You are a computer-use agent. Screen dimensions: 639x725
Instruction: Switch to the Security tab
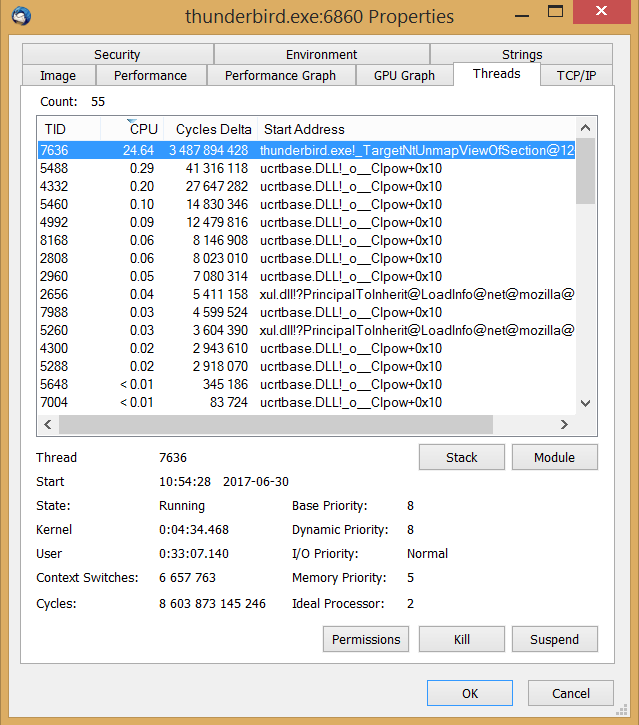tap(117, 54)
